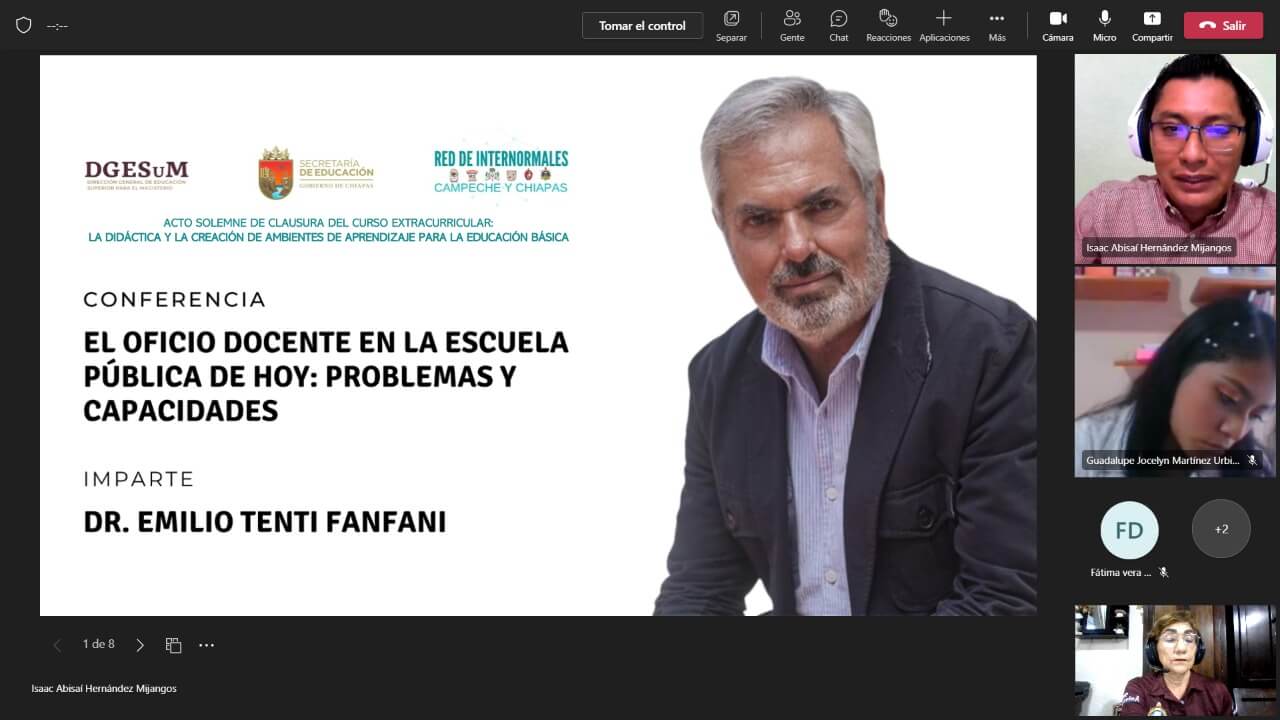Select Isaac Abisaí Hernández Mijangos video tile
Viewport: 1280px width, 720px height.
1175,158
